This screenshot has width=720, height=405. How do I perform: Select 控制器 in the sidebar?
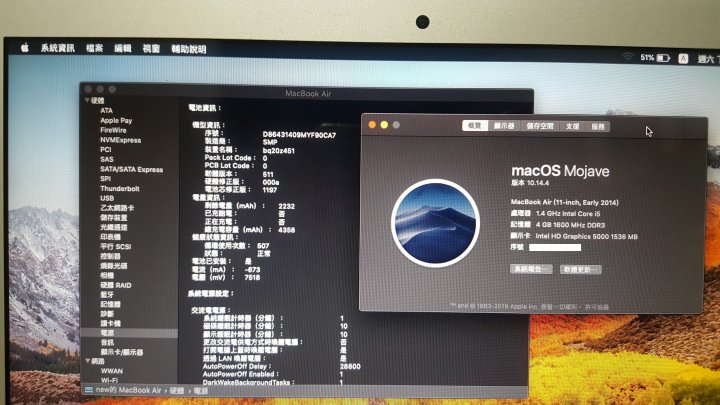click(x=110, y=256)
